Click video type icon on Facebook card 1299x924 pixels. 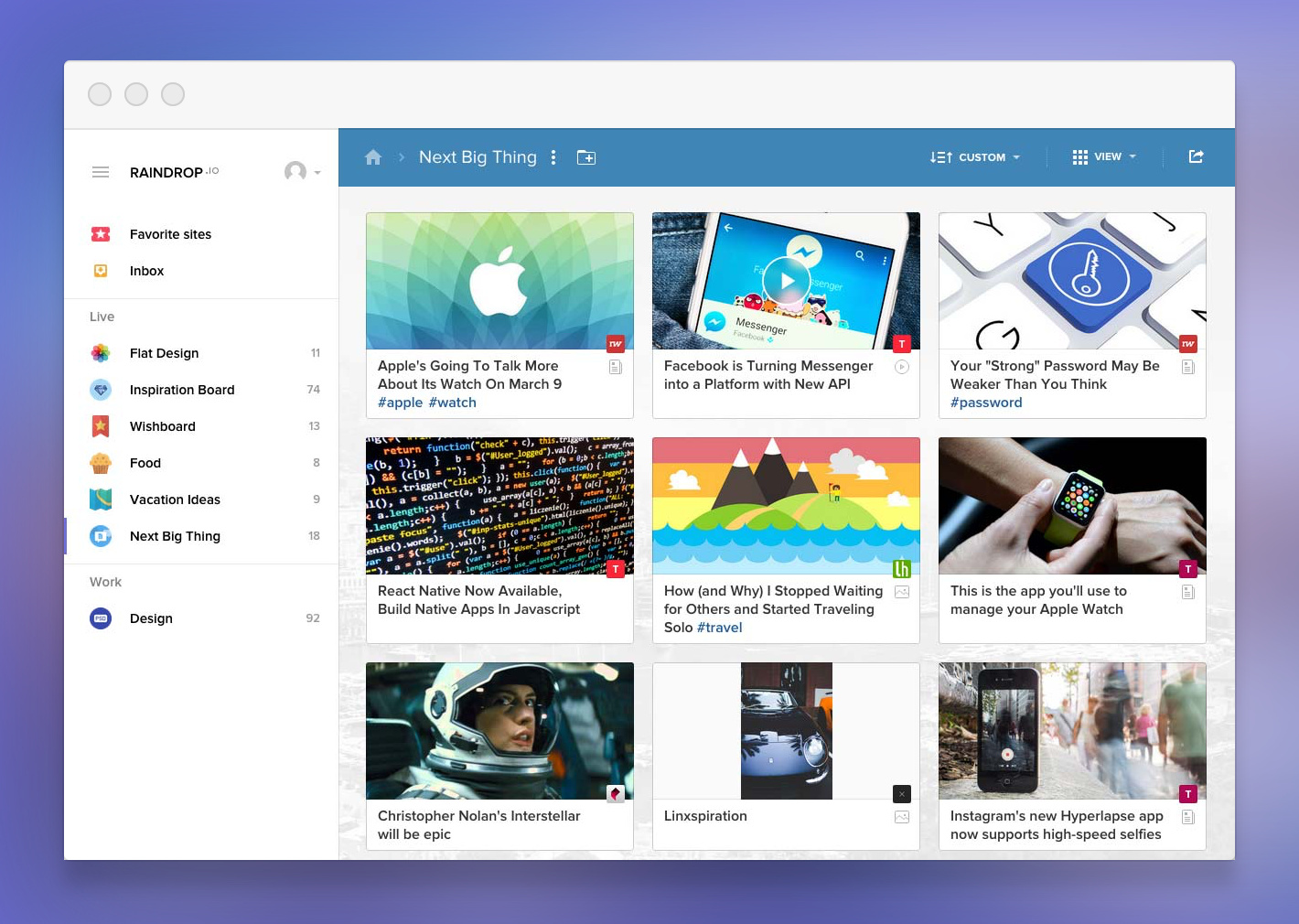[902, 367]
